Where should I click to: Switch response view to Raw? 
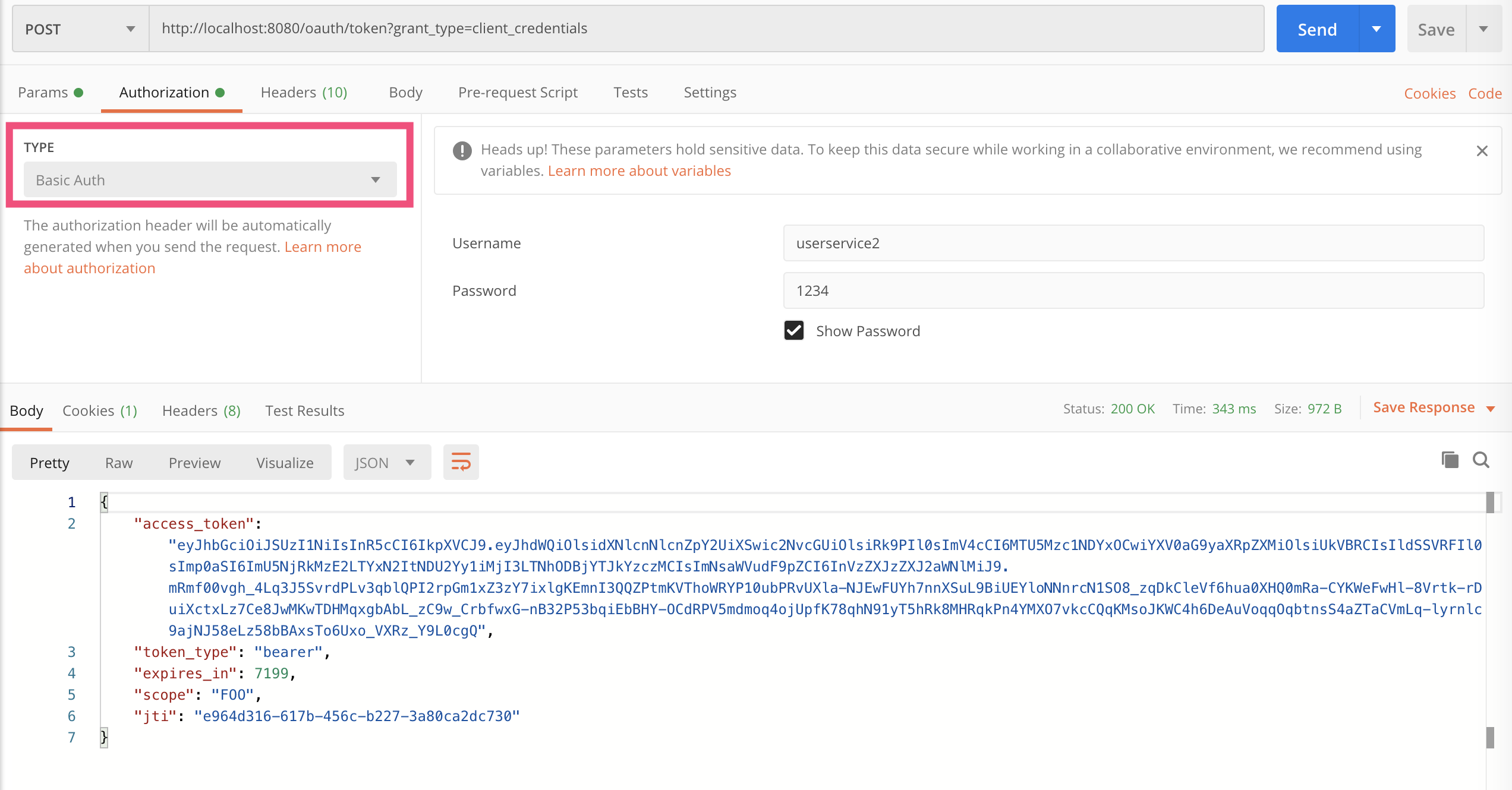click(119, 463)
